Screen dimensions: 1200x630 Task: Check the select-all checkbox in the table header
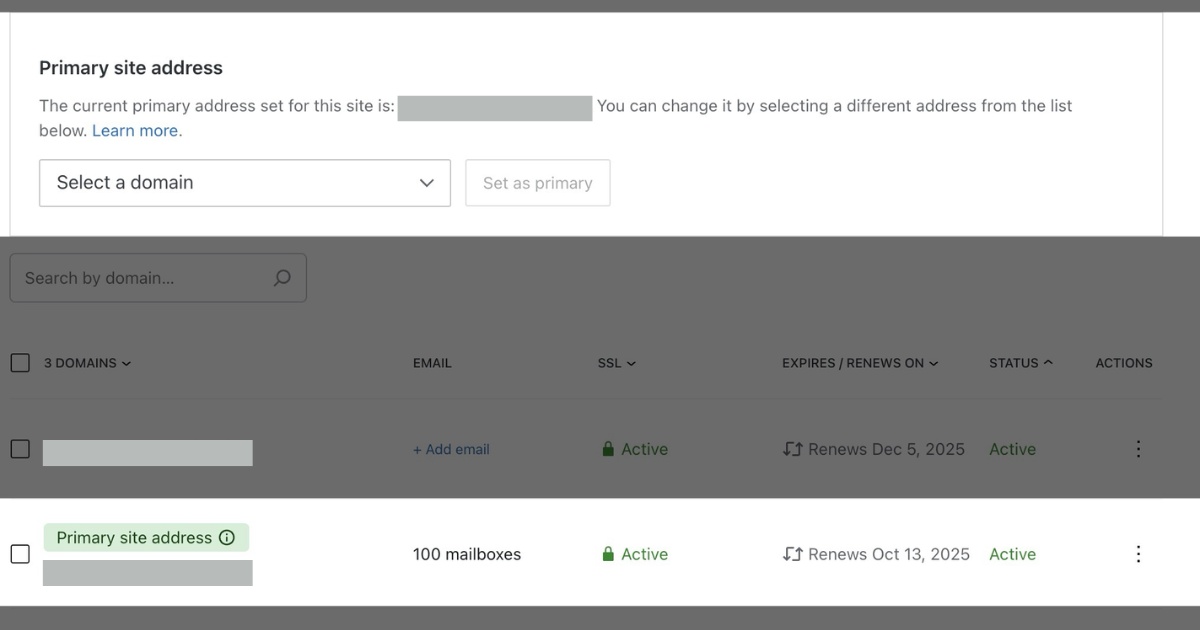20,362
